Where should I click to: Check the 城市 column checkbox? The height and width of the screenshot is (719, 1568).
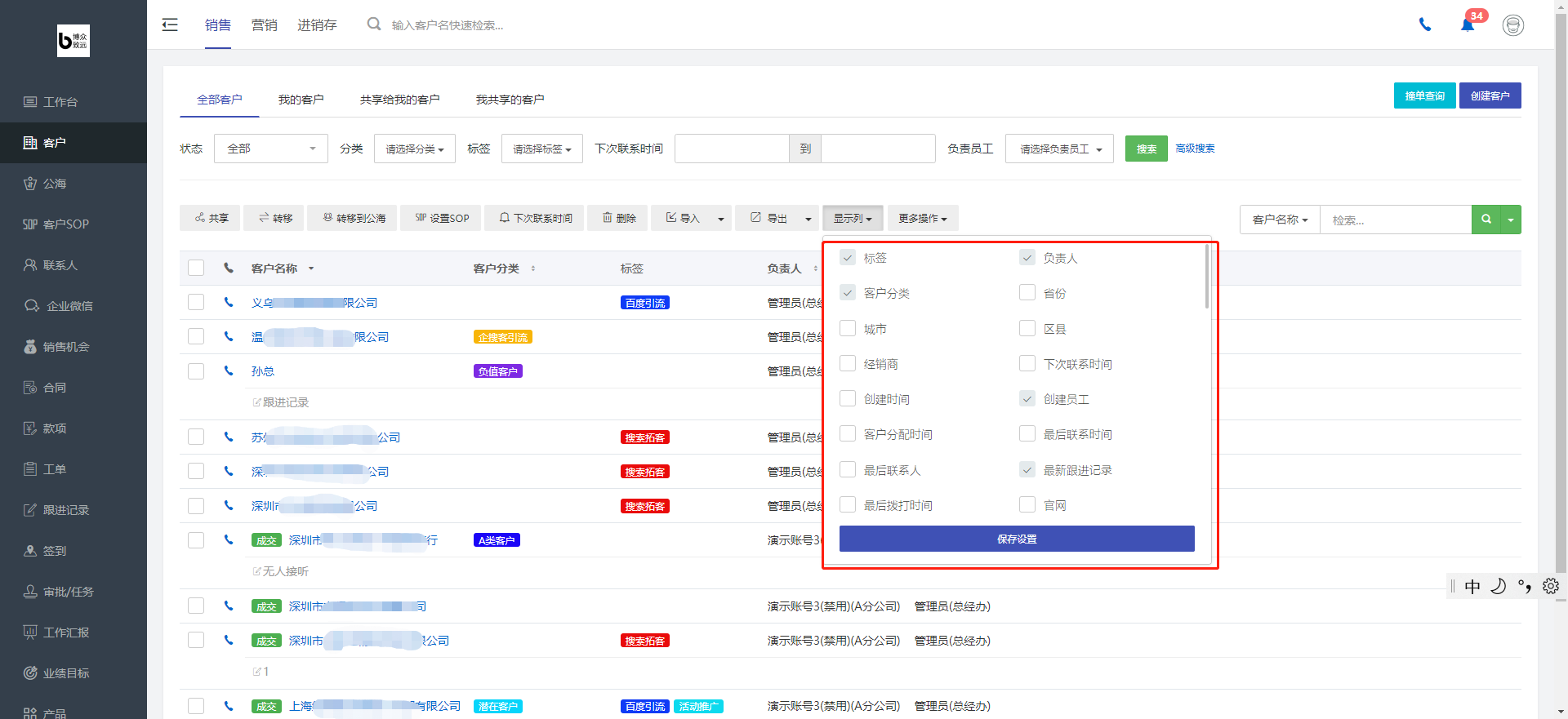[x=848, y=329]
